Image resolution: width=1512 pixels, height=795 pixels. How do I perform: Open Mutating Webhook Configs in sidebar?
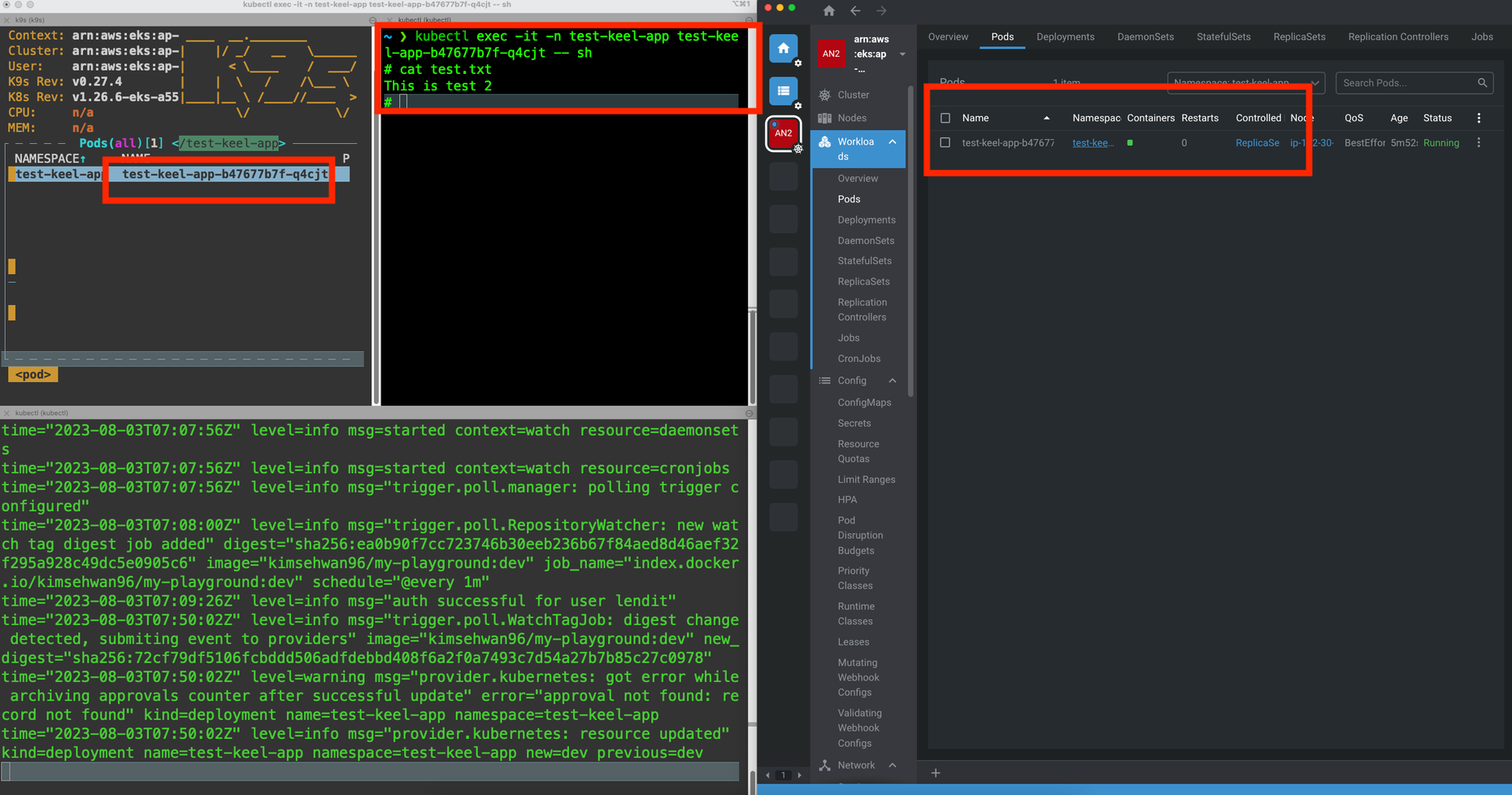[858, 677]
